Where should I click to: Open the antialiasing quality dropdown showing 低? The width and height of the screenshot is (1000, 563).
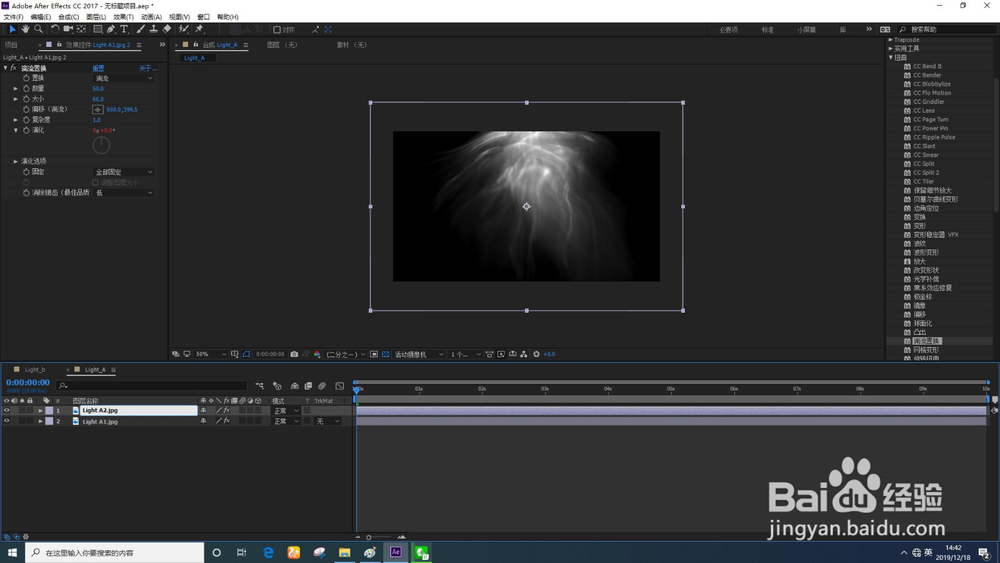(x=124, y=193)
